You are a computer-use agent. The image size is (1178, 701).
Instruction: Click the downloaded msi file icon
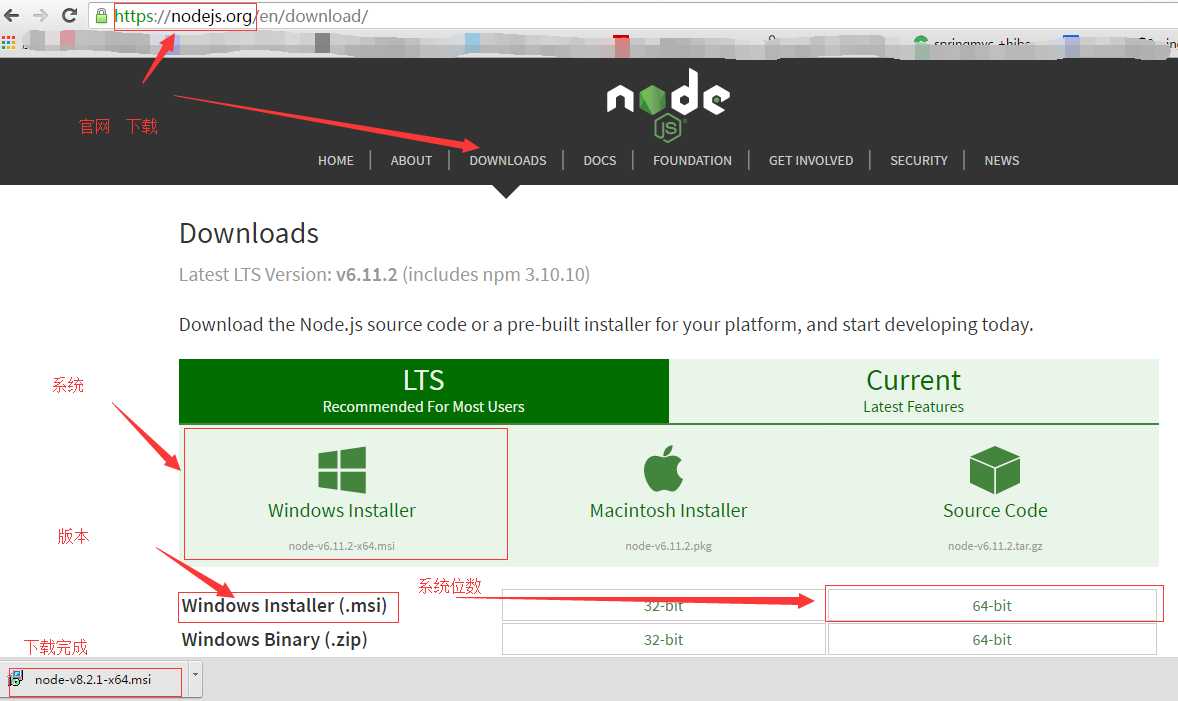tap(16, 679)
